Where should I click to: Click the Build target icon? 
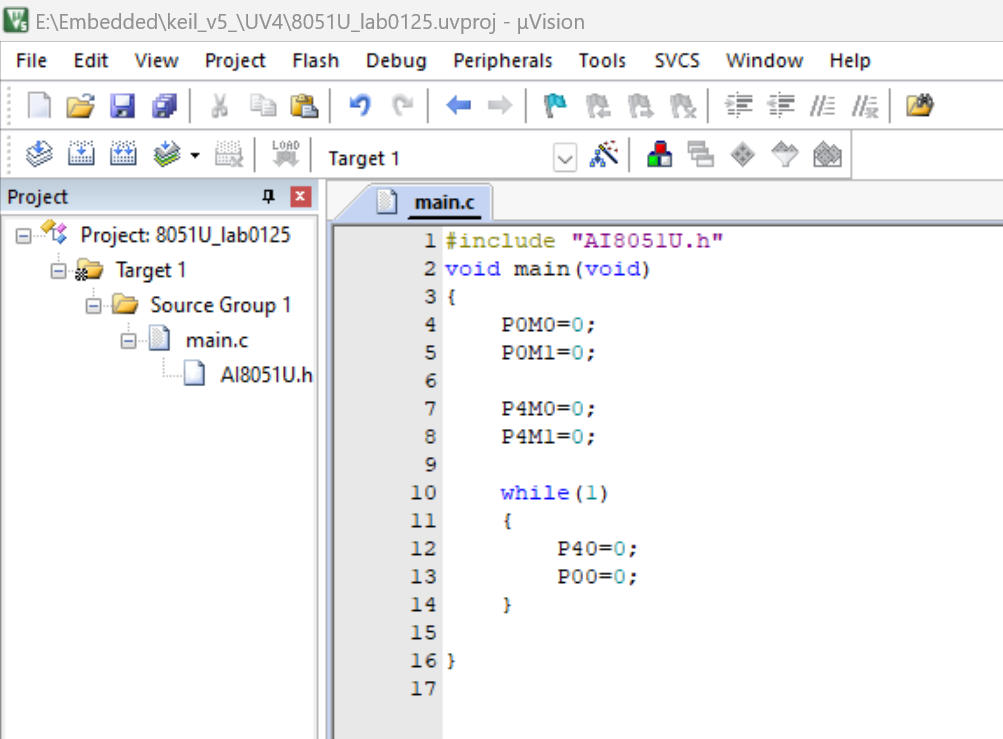click(x=81, y=154)
